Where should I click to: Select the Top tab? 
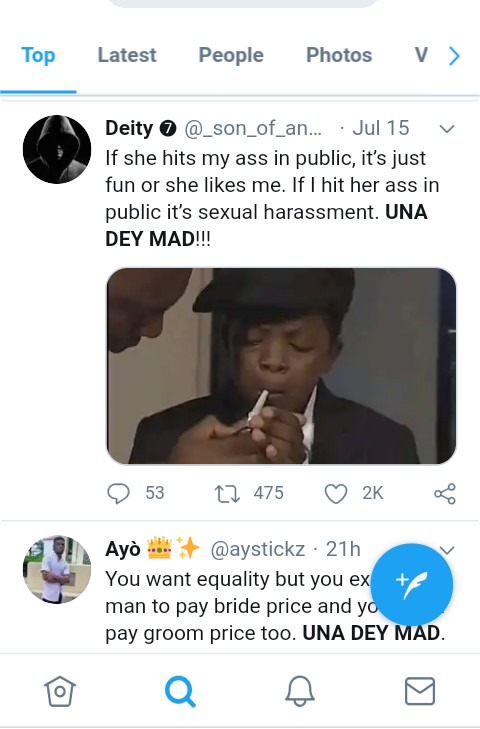pos(38,55)
